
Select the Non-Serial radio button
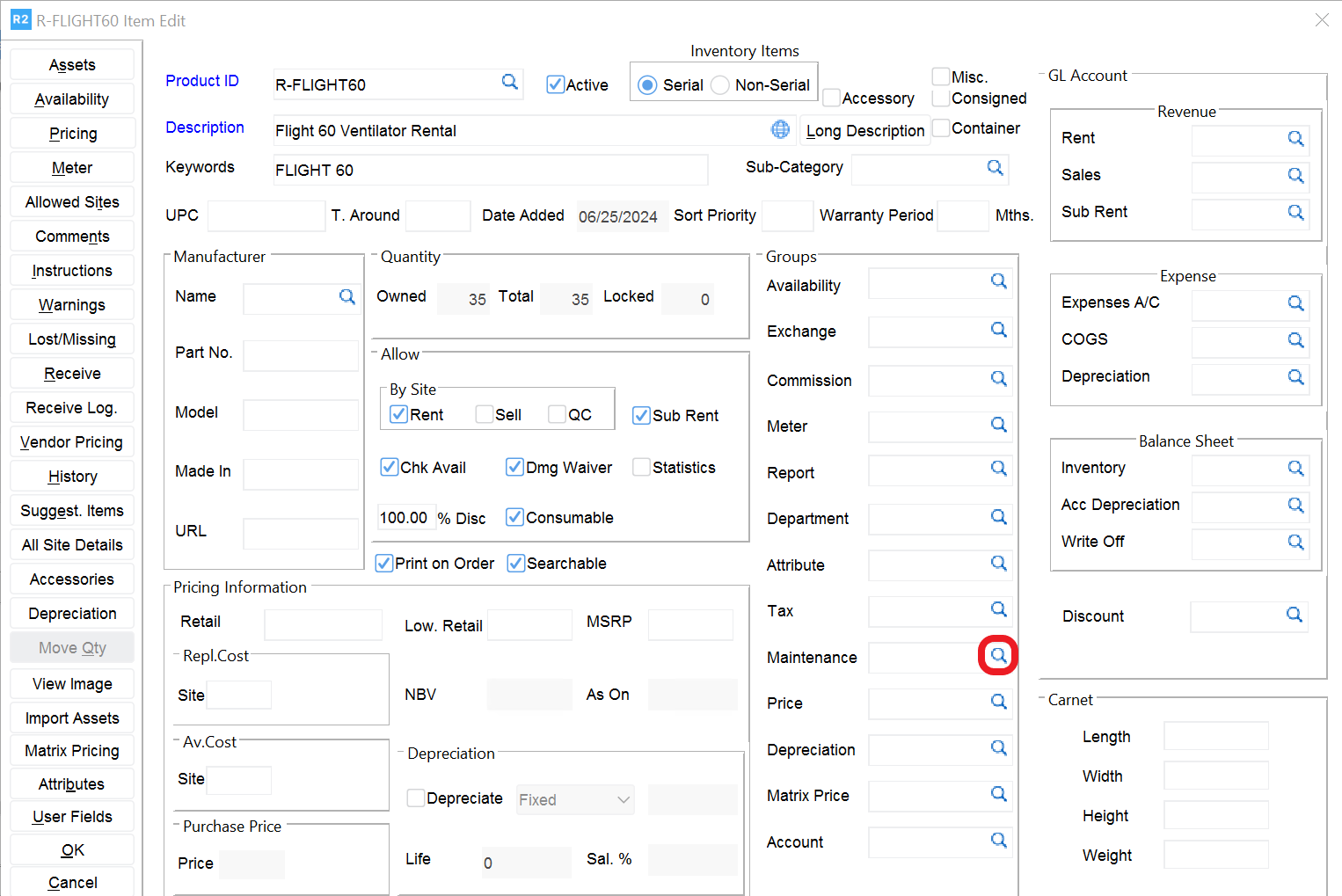pyautogui.click(x=720, y=85)
